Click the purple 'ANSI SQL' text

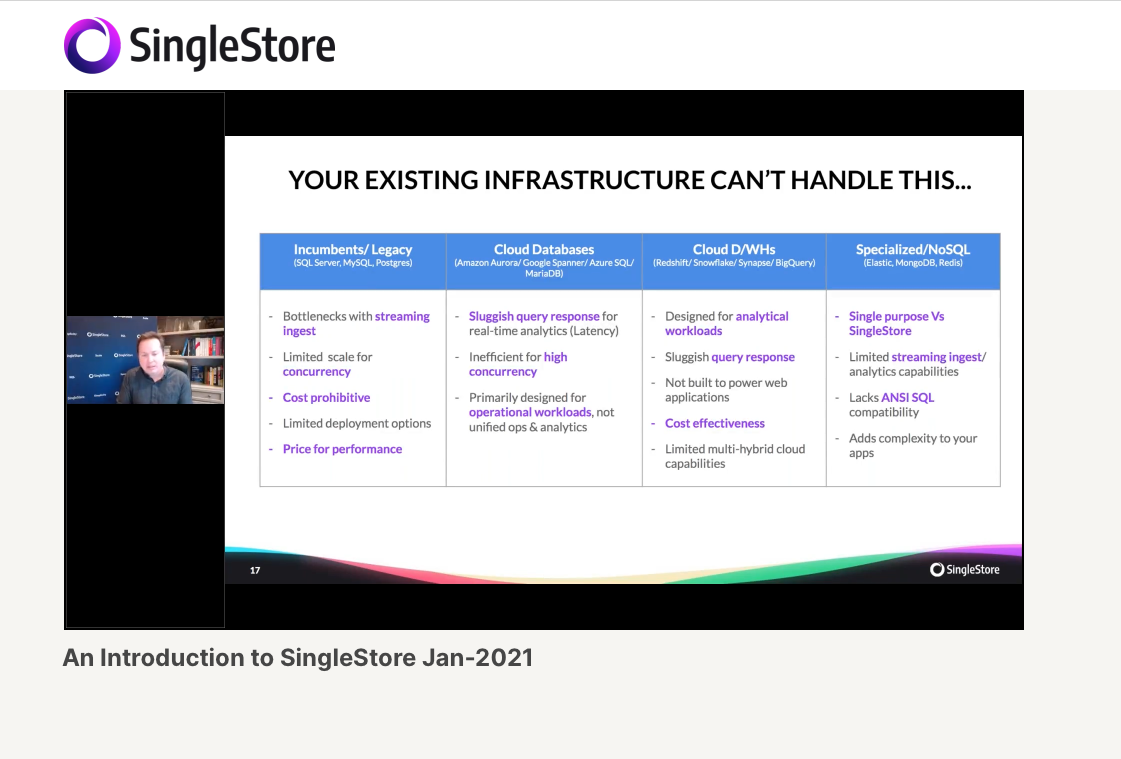pos(907,398)
